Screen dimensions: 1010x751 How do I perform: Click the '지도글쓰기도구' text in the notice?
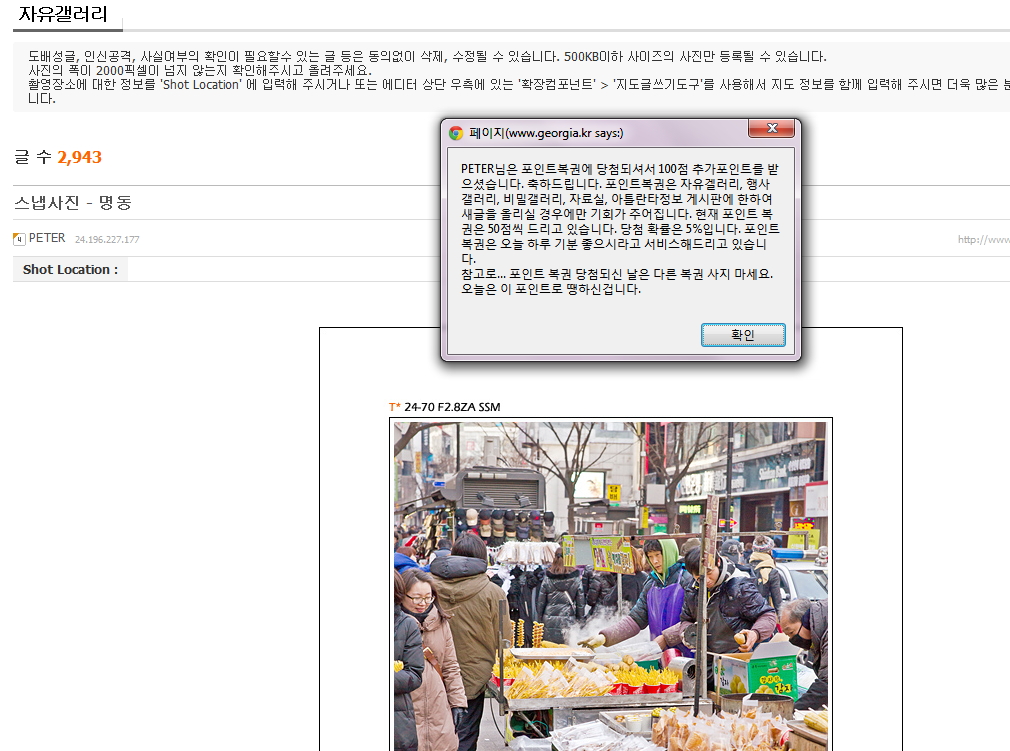(x=660, y=84)
